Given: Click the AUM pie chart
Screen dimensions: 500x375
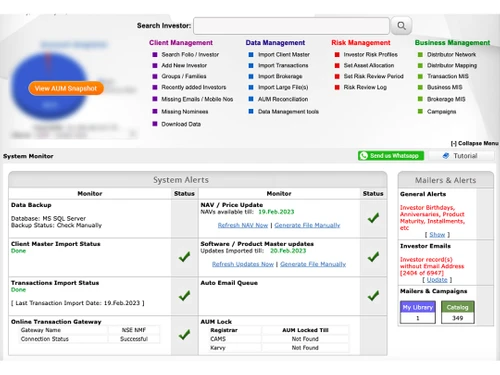Looking at the screenshot, I should pyautogui.click(x=49, y=86).
